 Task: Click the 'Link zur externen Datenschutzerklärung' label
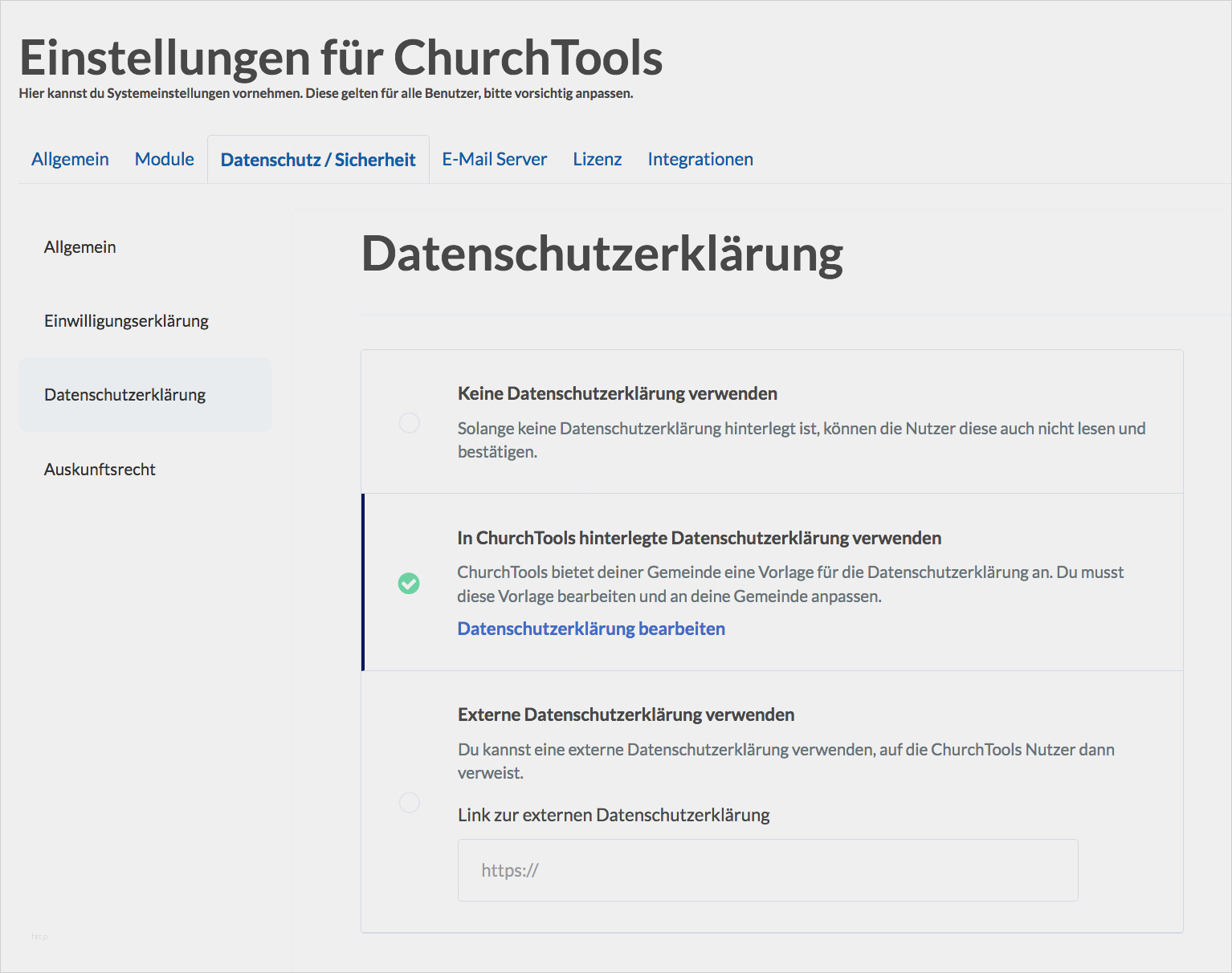(614, 815)
